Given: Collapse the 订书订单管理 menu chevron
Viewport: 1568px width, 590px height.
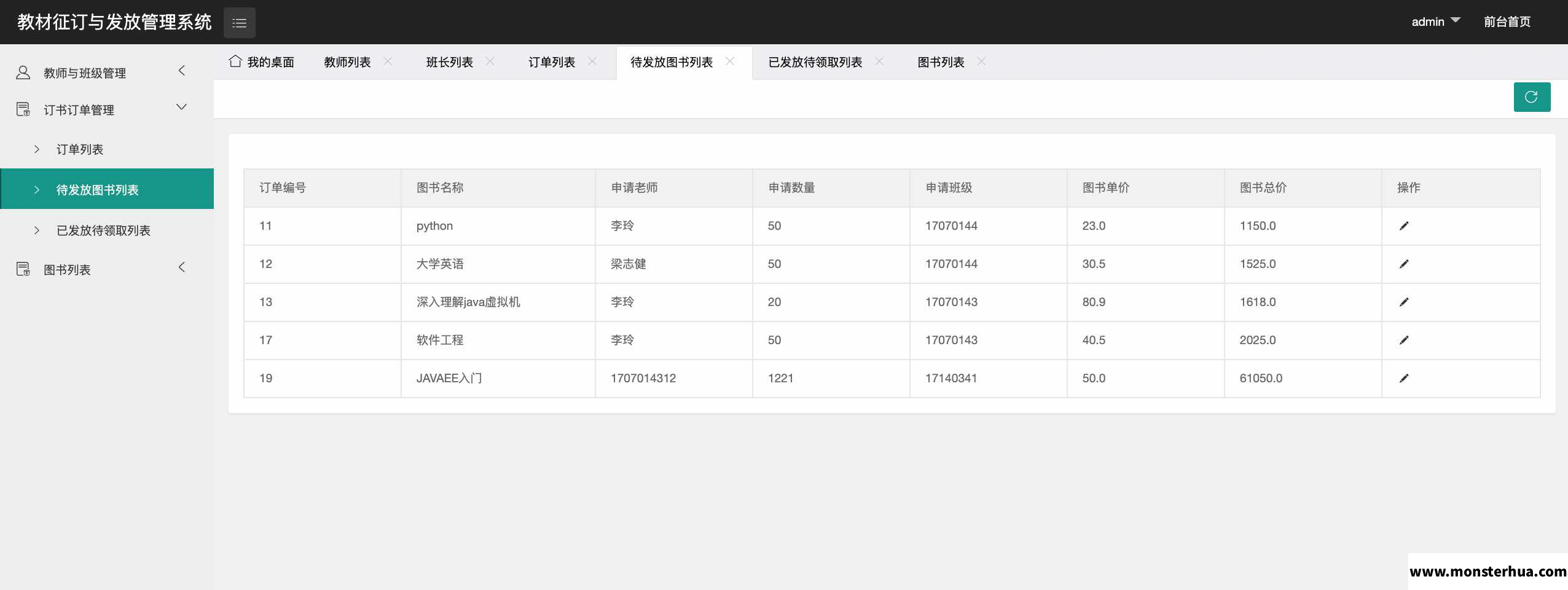Looking at the screenshot, I should click(181, 108).
